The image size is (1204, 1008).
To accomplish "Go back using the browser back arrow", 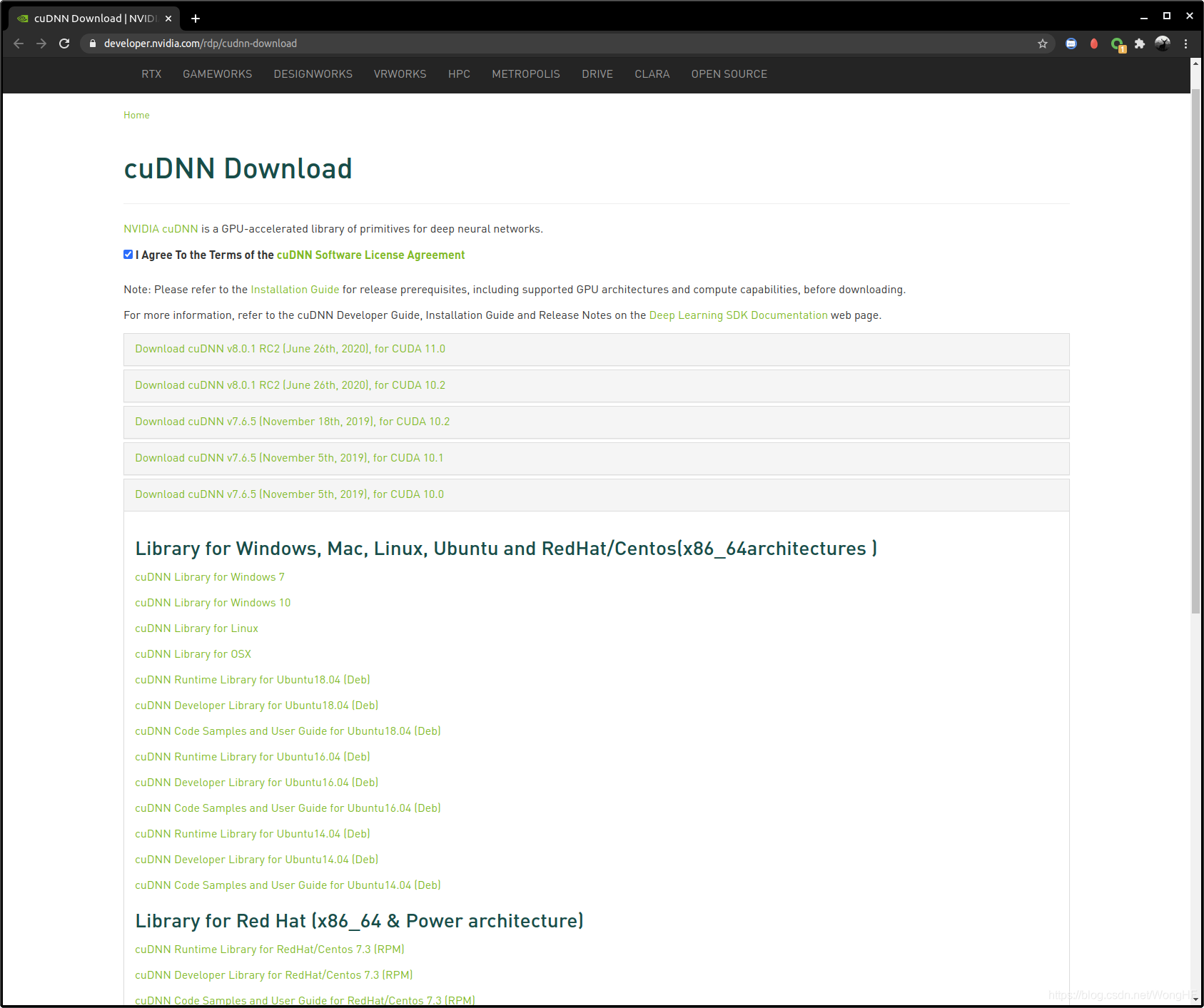I will click(19, 44).
